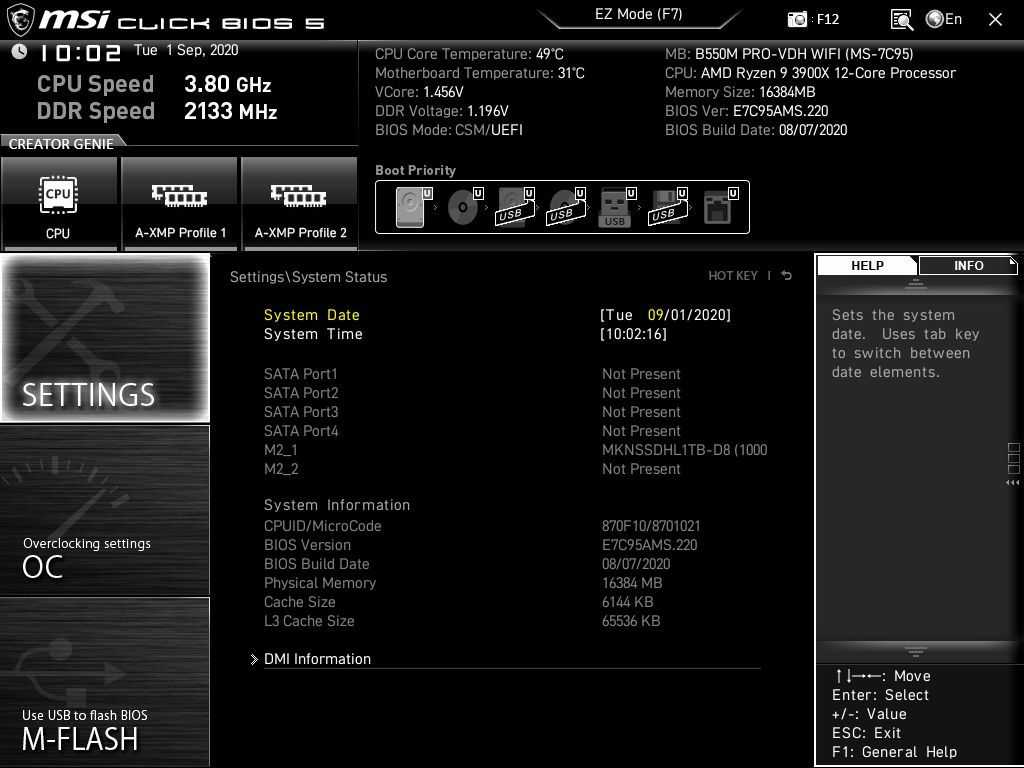Click the Settings\System Status breadcrumb
The height and width of the screenshot is (768, 1024).
pos(308,277)
